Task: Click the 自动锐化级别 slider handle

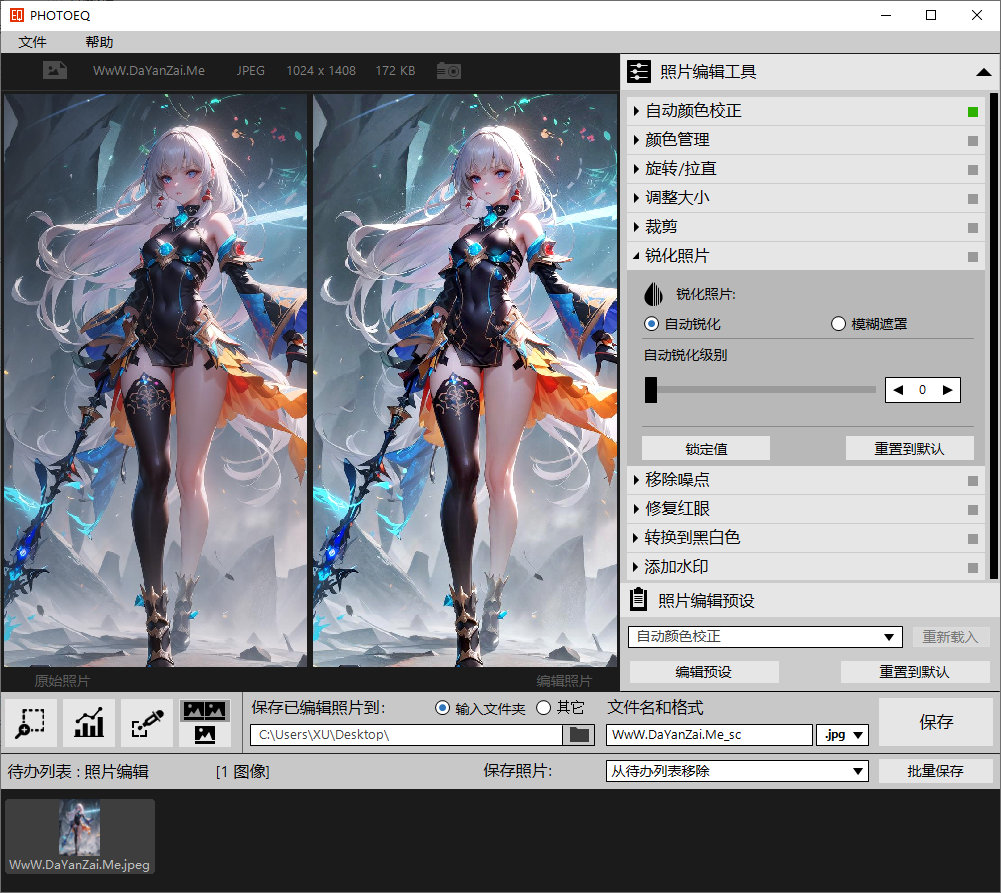Action: (651, 389)
